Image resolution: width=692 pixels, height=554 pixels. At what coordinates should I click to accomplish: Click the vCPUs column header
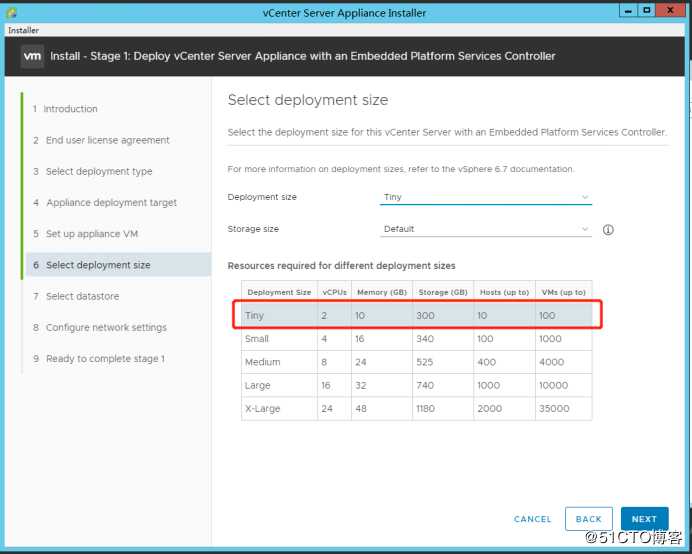coord(335,292)
